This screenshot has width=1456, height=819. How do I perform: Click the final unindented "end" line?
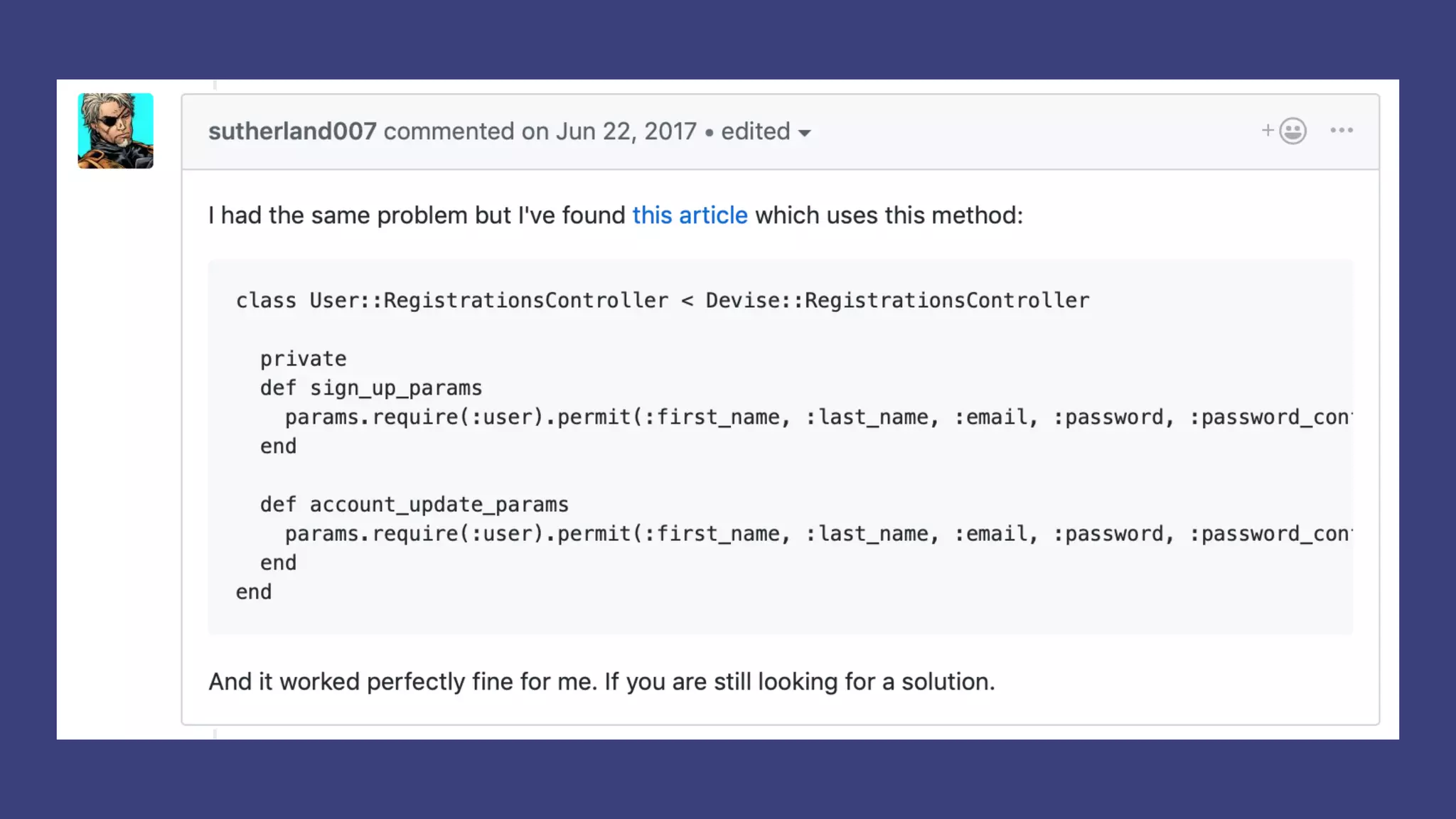[254, 592]
